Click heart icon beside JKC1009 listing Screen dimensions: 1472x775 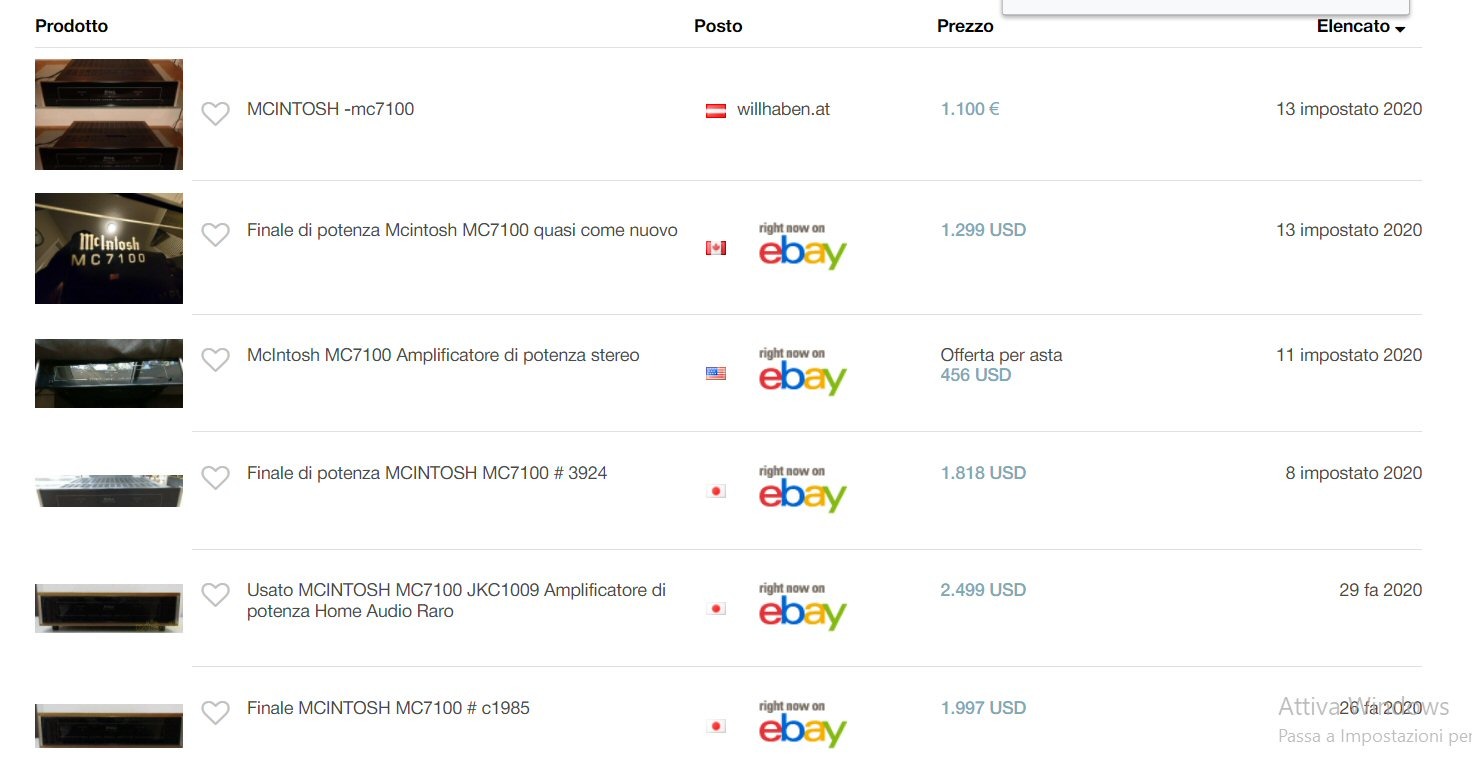click(215, 595)
